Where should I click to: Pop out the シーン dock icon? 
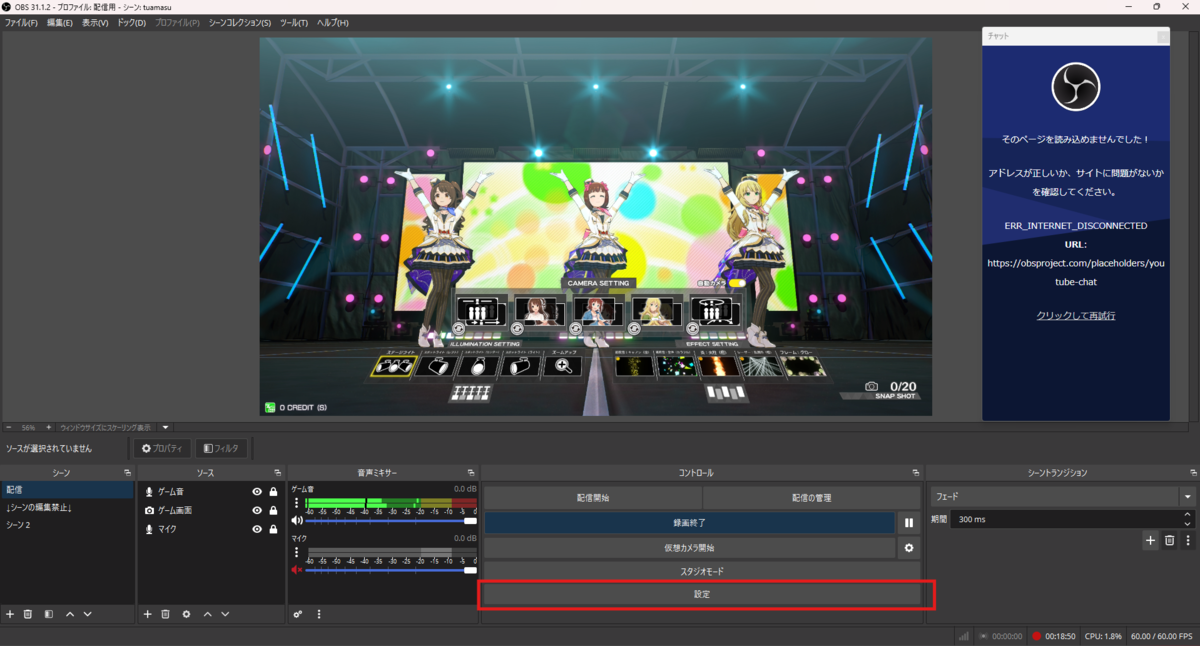tap(127, 472)
